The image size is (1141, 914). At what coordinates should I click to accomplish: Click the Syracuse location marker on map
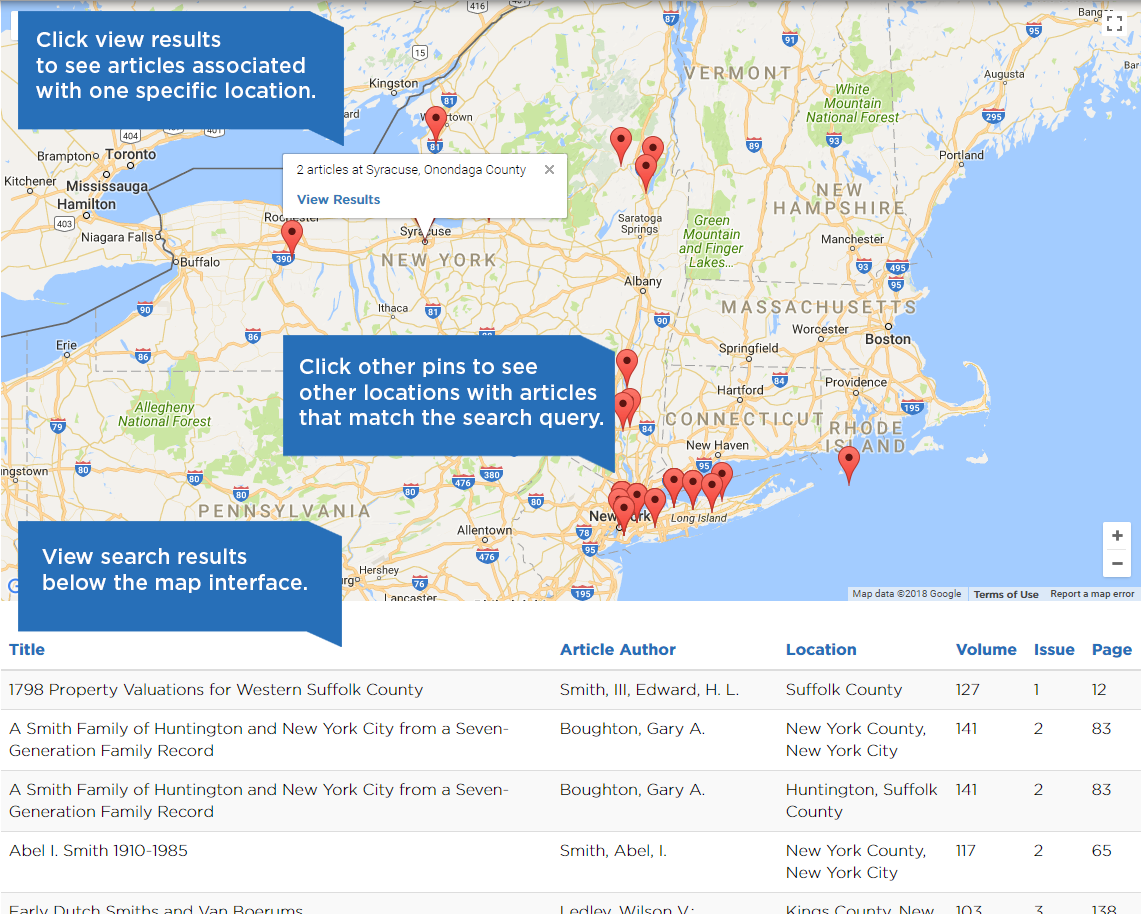(x=425, y=240)
